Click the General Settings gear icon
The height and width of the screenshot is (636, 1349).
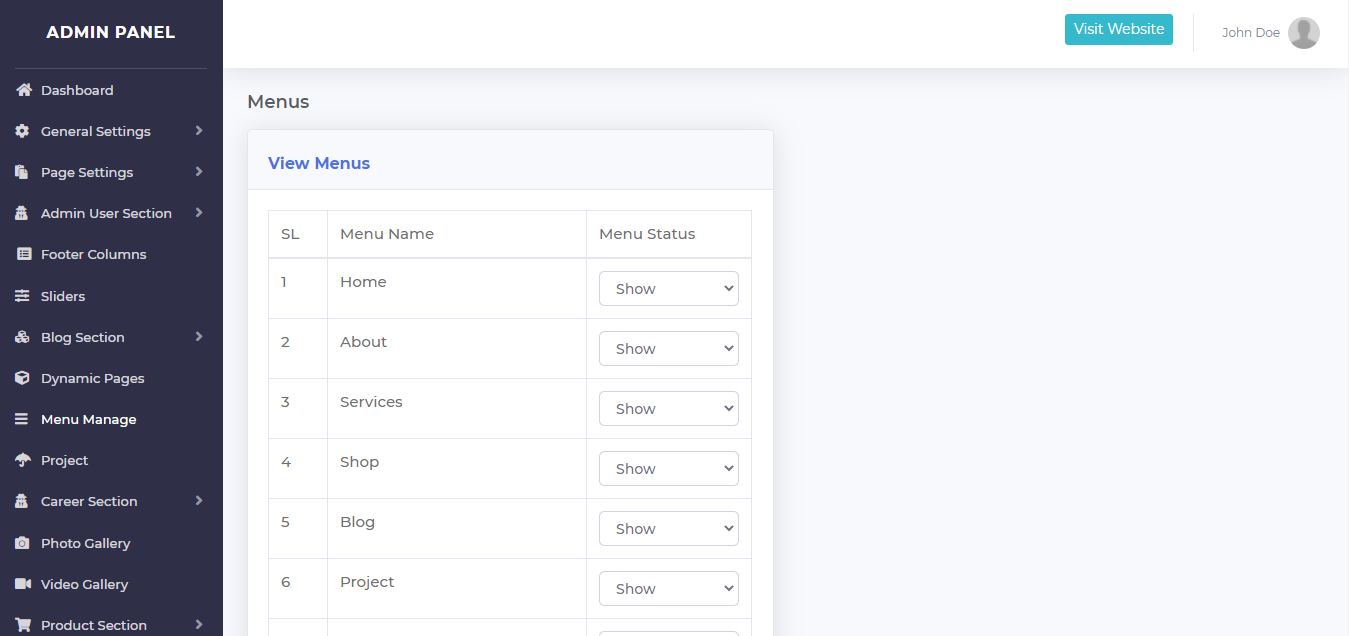tap(22, 131)
